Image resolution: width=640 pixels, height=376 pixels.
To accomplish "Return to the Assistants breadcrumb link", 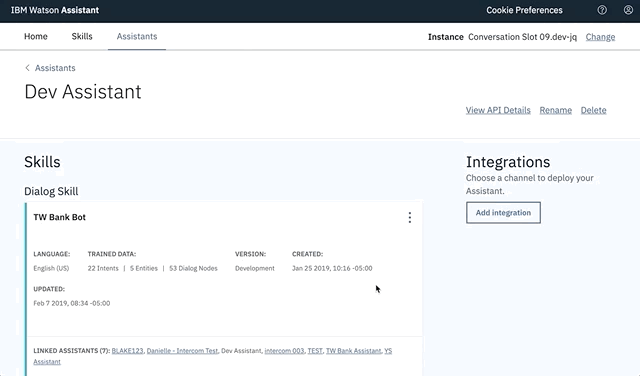I will coord(55,68).
